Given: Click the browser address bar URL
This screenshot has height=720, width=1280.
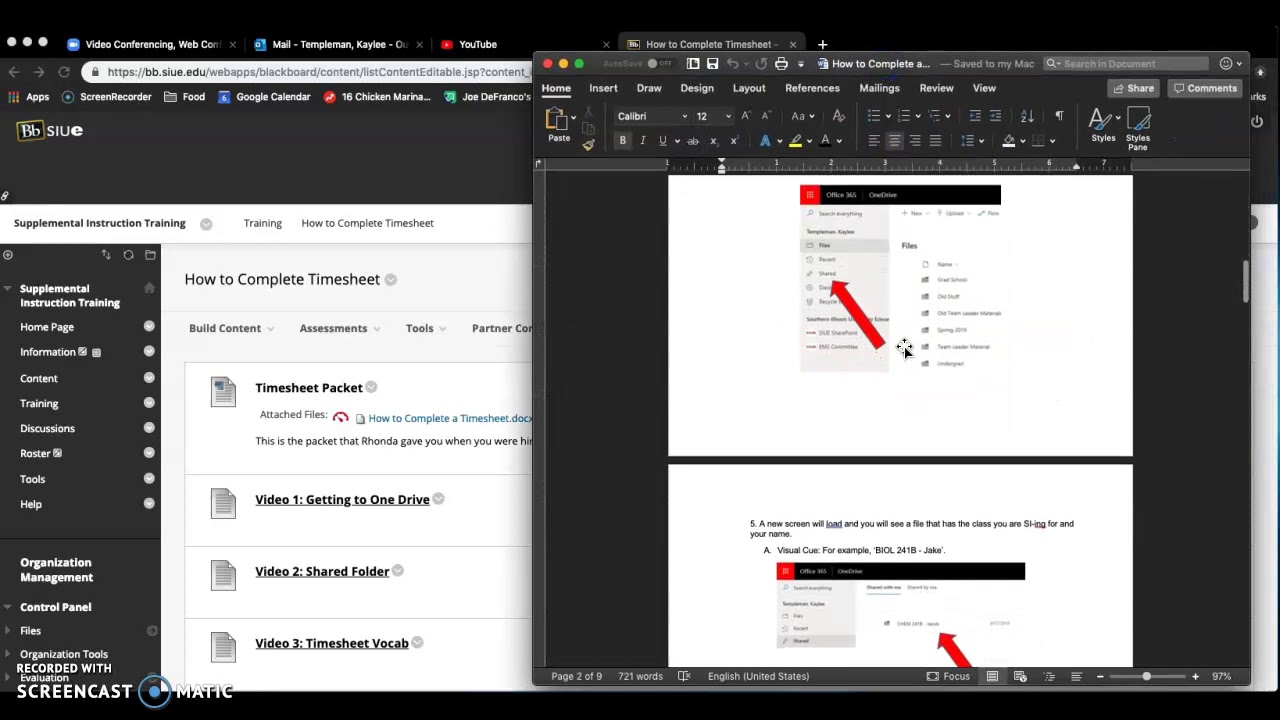Looking at the screenshot, I should [x=318, y=72].
